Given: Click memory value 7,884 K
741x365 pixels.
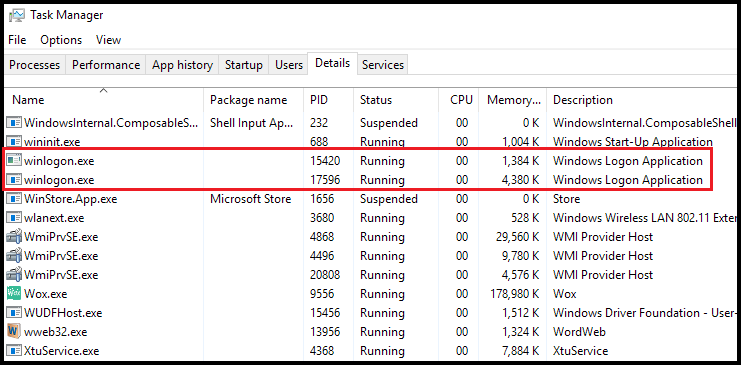Looking at the screenshot, I should click(x=519, y=351).
